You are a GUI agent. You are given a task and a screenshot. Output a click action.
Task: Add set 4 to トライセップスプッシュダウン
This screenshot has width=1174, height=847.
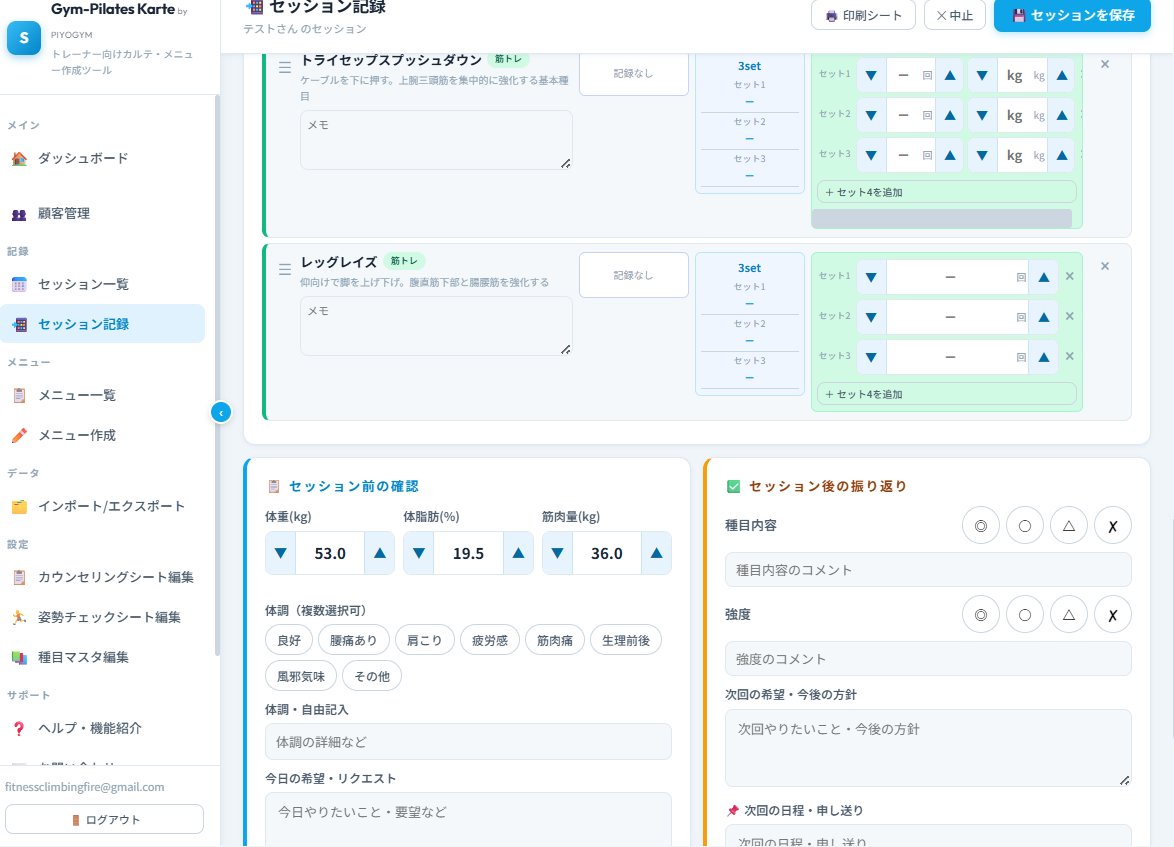click(x=946, y=192)
